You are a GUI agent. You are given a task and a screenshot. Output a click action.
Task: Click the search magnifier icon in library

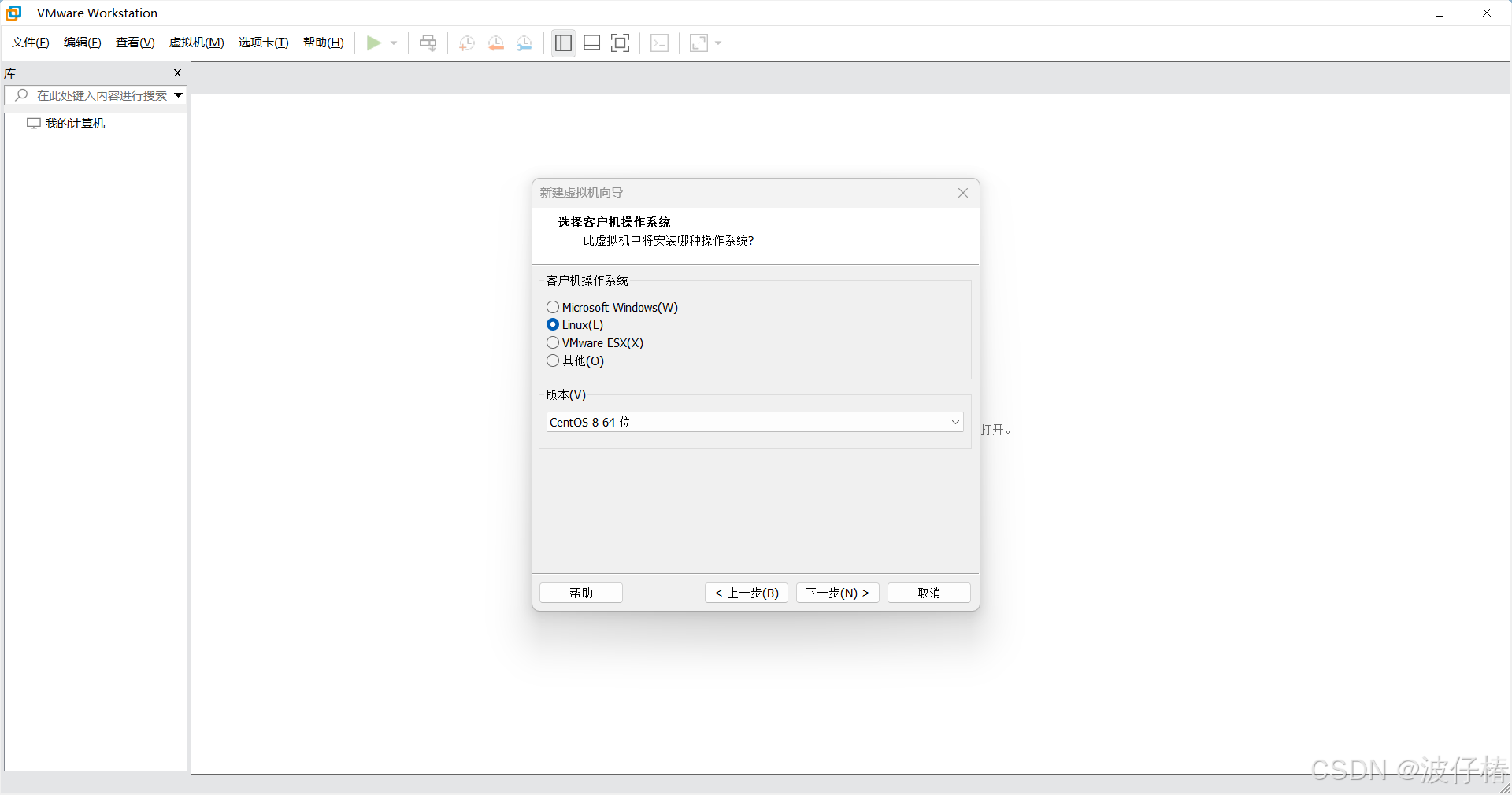pyautogui.click(x=21, y=95)
